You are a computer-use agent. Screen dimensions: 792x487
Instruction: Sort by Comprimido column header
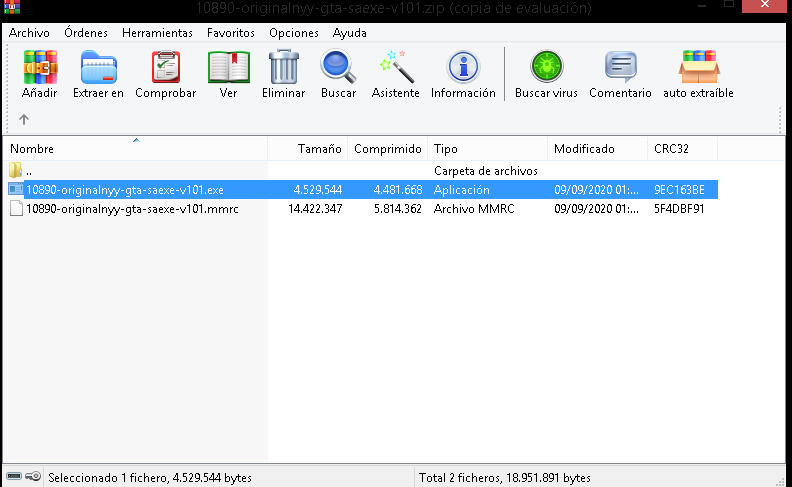387,149
